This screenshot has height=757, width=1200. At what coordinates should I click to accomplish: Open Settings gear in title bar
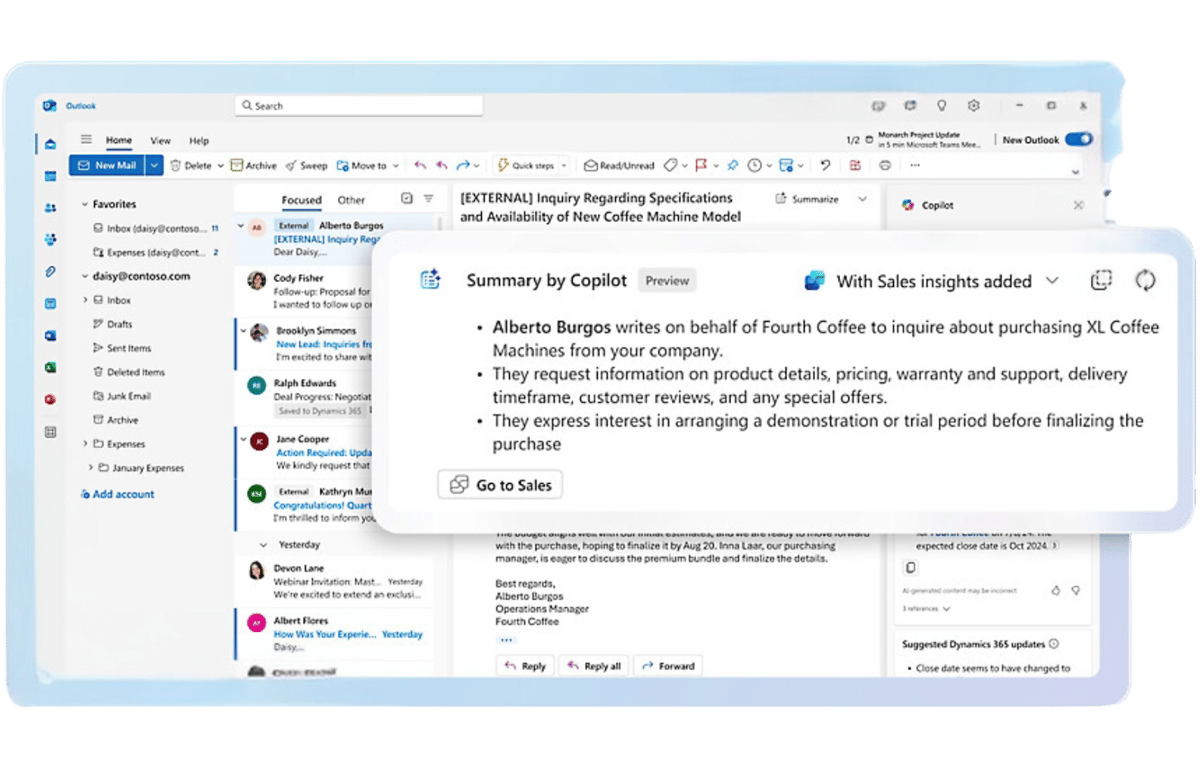pos(973,105)
